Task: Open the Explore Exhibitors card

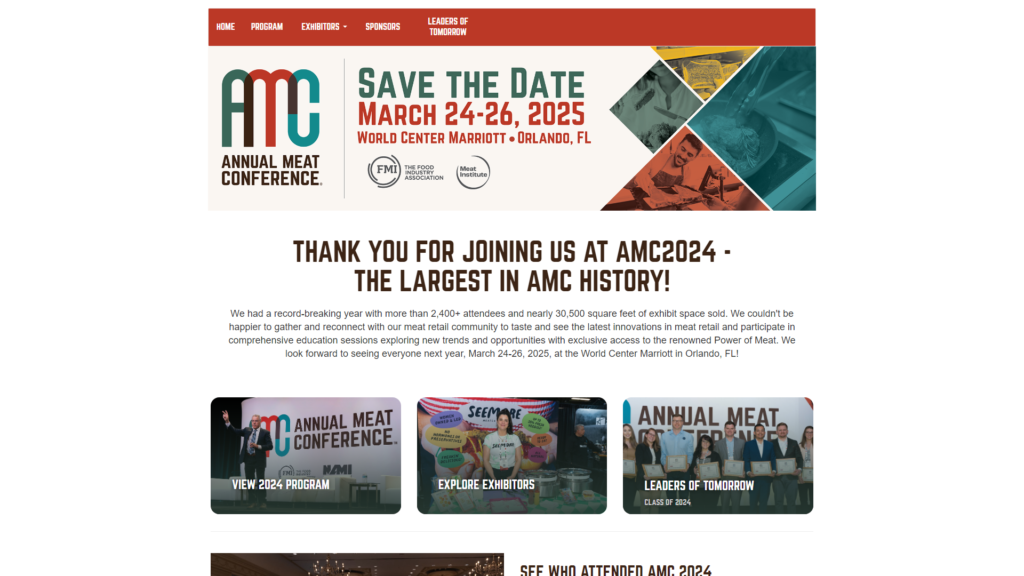Action: tap(512, 455)
